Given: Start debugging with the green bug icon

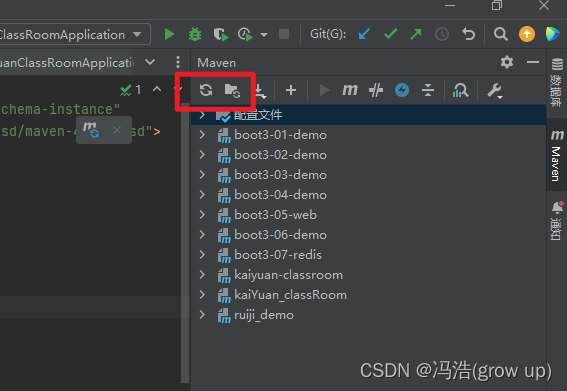Looking at the screenshot, I should (x=195, y=34).
